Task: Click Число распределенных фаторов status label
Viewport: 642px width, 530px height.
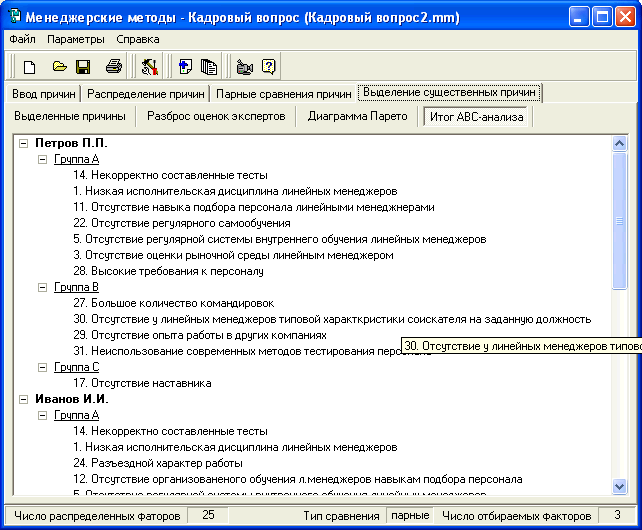Action: [97, 516]
